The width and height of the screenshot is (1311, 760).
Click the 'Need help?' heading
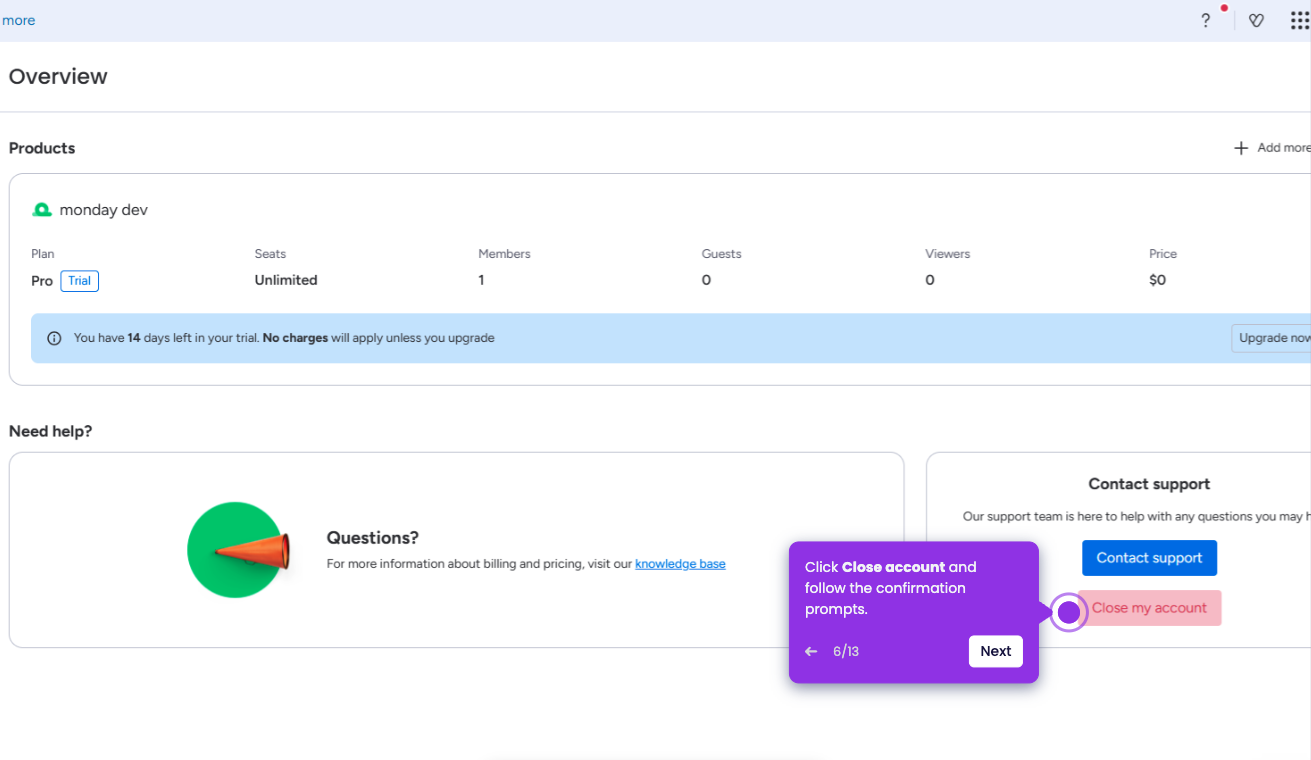click(x=51, y=431)
